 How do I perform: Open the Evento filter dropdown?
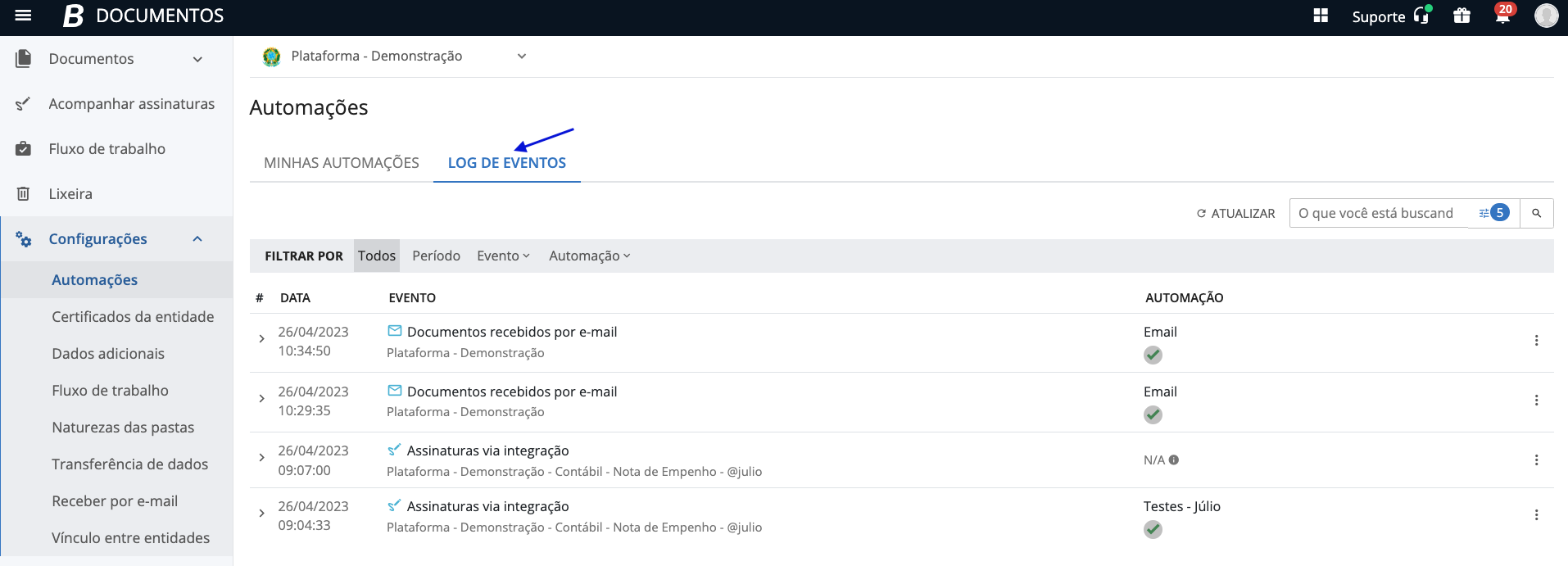(503, 256)
